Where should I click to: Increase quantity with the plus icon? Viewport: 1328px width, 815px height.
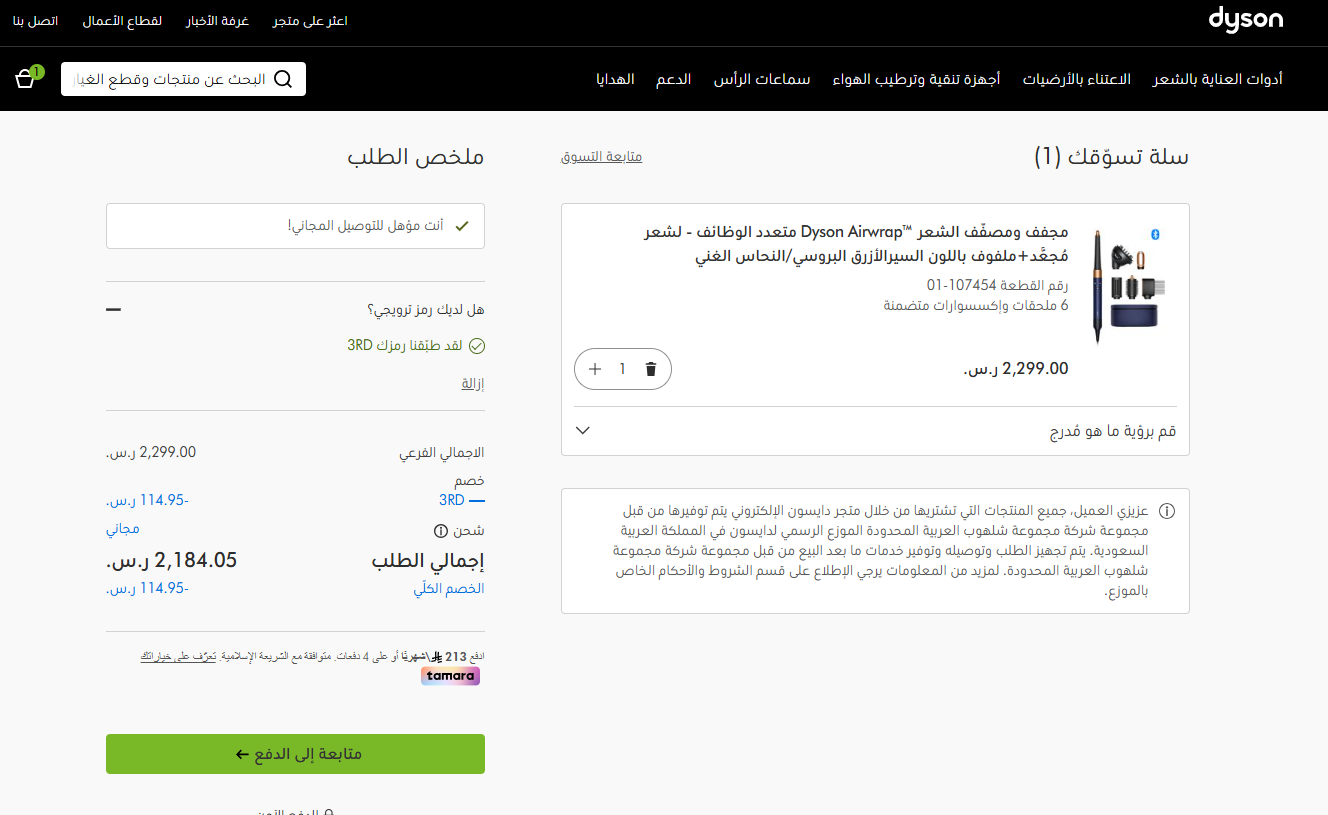(x=595, y=369)
